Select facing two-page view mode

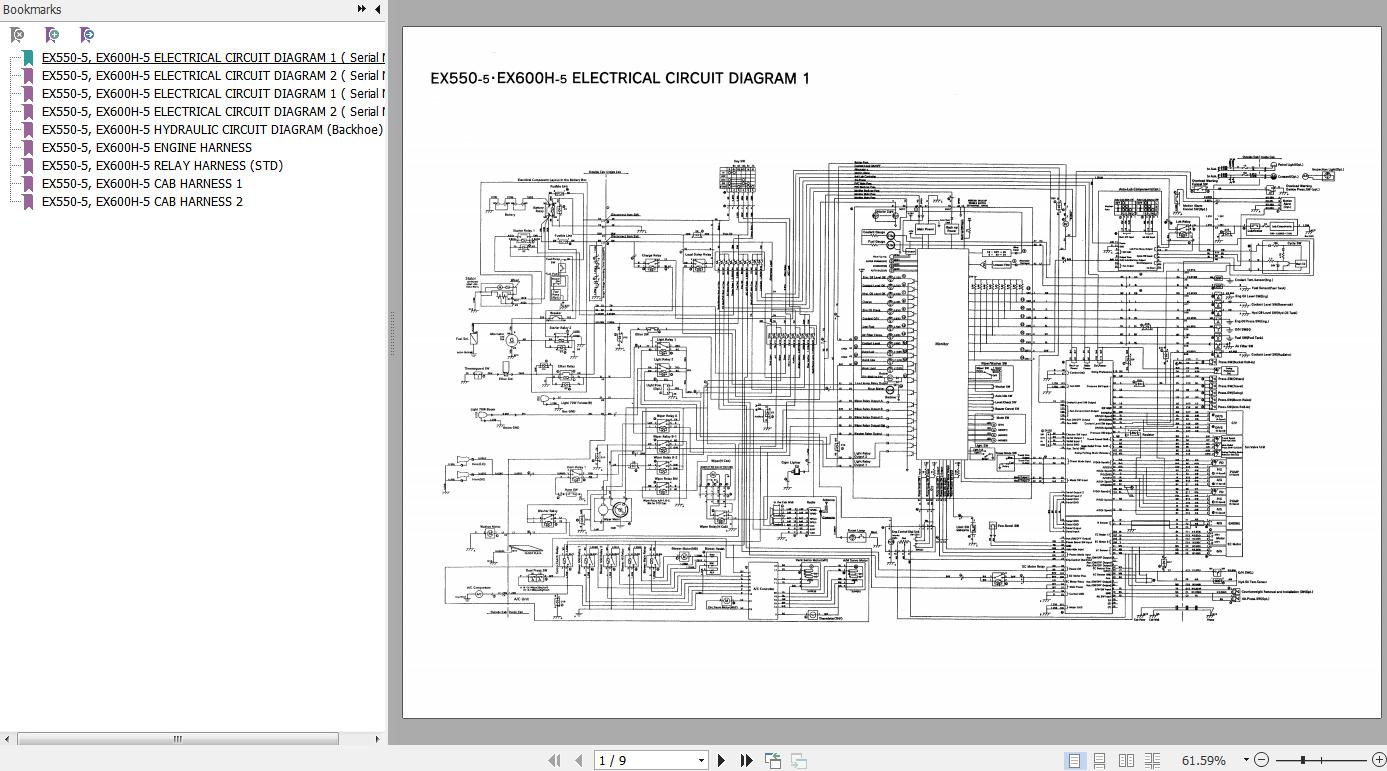pos(1126,761)
